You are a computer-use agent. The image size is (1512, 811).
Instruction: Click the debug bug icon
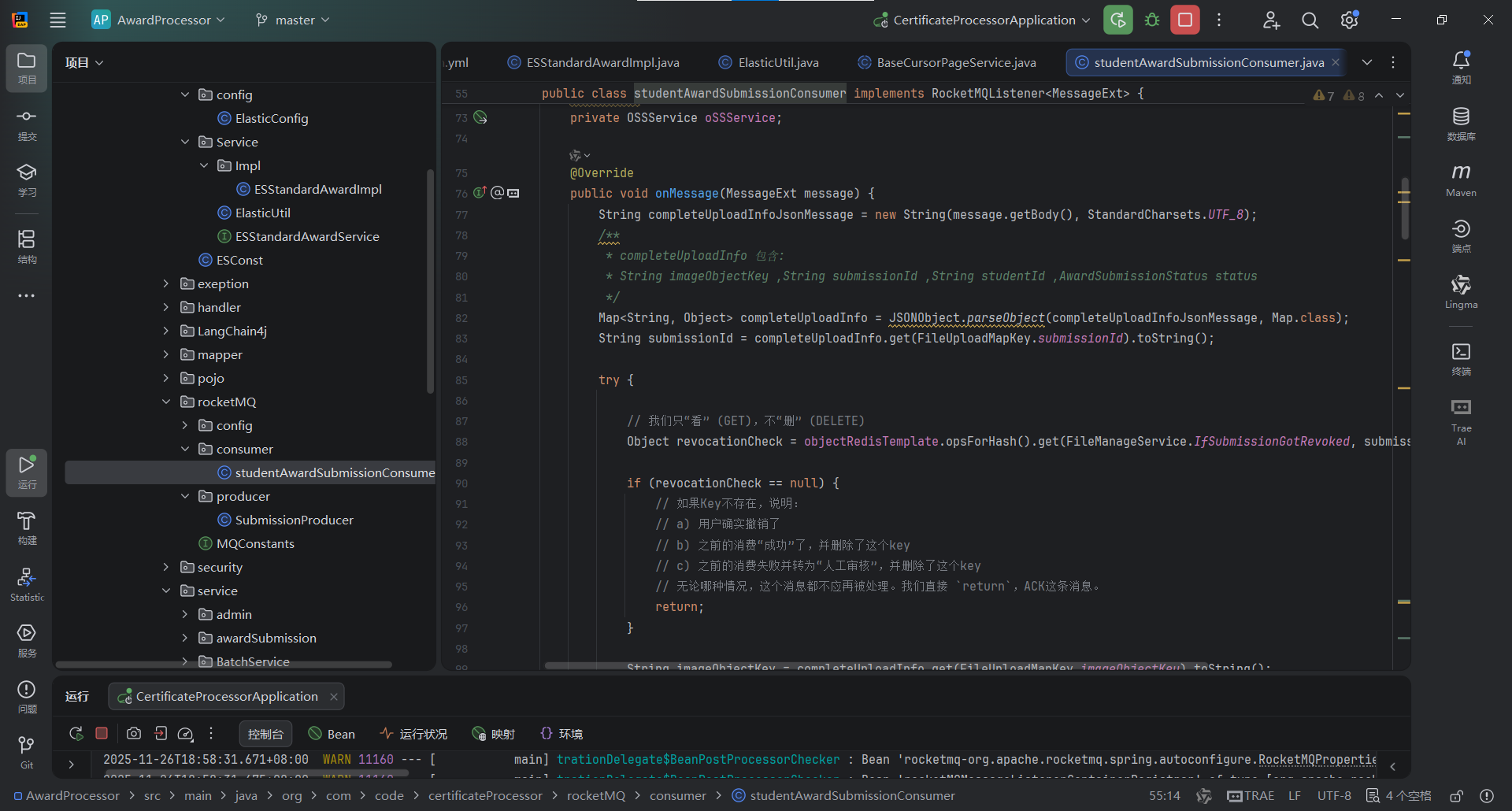tap(1152, 20)
